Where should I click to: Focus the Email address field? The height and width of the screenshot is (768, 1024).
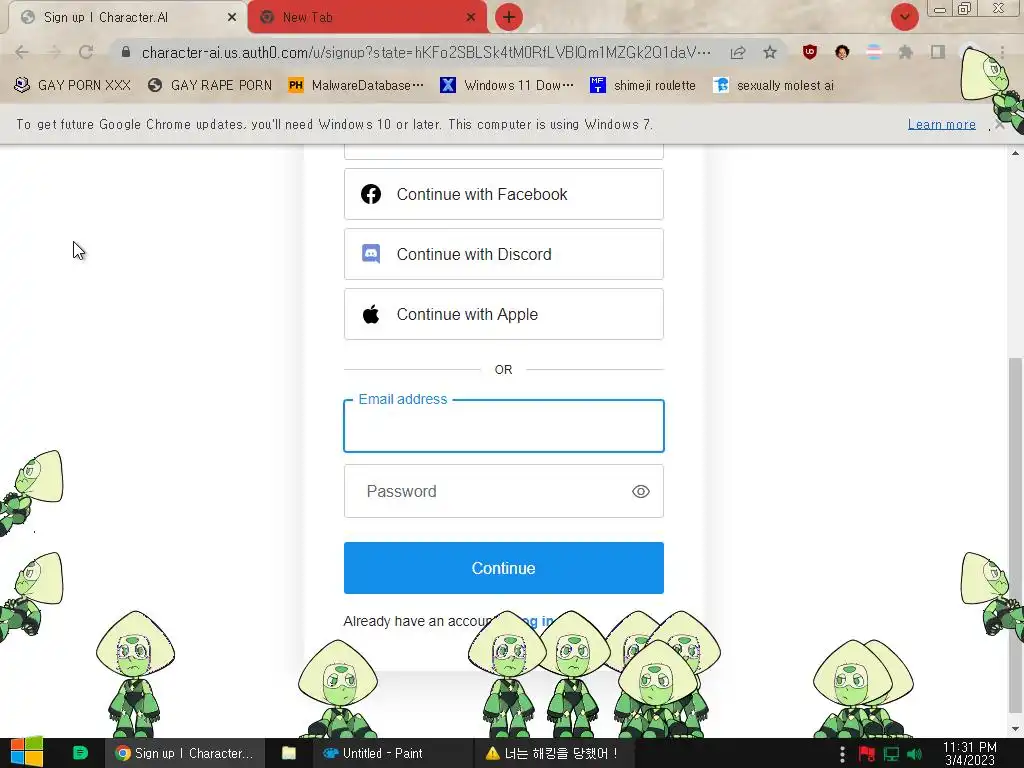pos(504,426)
